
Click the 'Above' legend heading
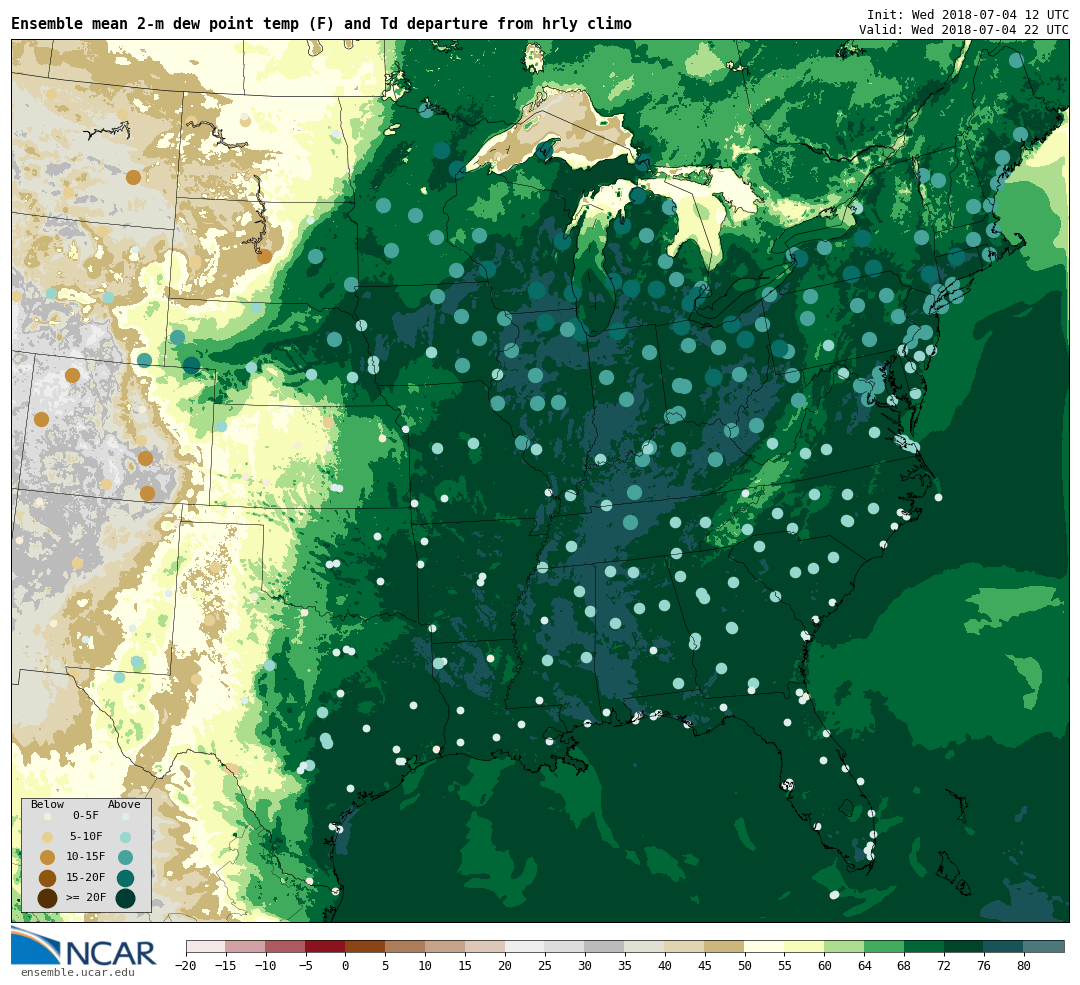(x=124, y=805)
